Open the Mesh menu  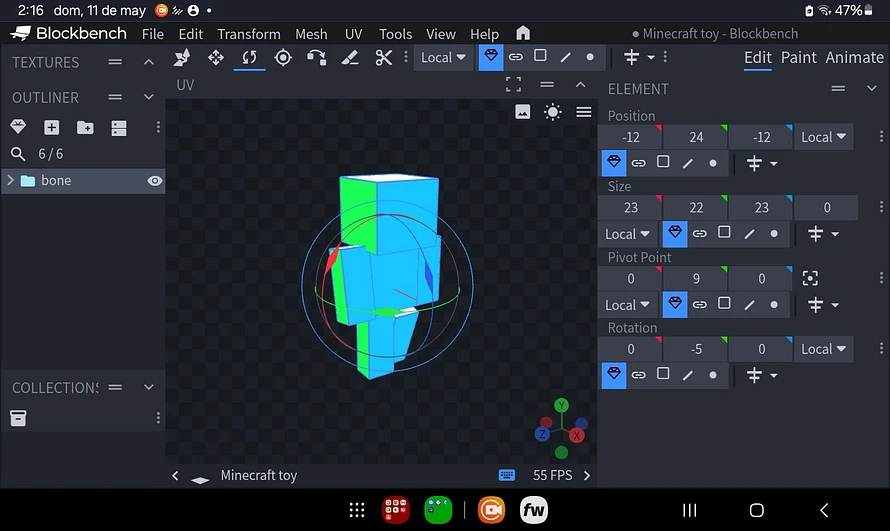311,34
